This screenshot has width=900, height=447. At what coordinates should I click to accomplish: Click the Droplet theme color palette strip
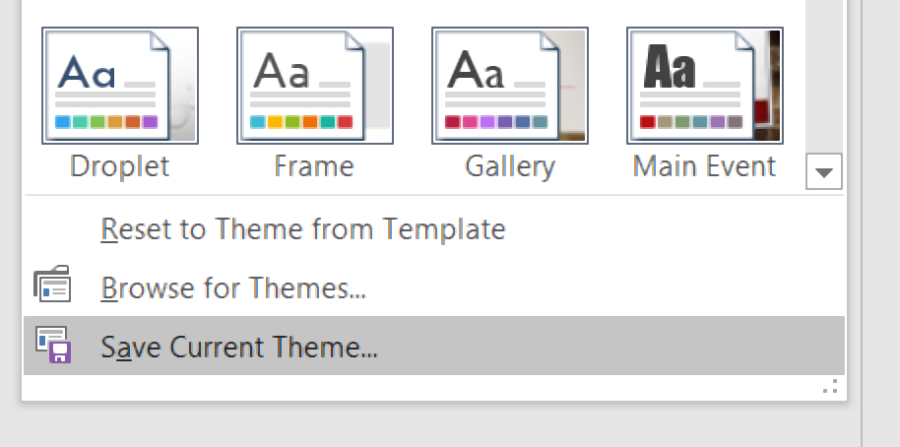[106, 122]
